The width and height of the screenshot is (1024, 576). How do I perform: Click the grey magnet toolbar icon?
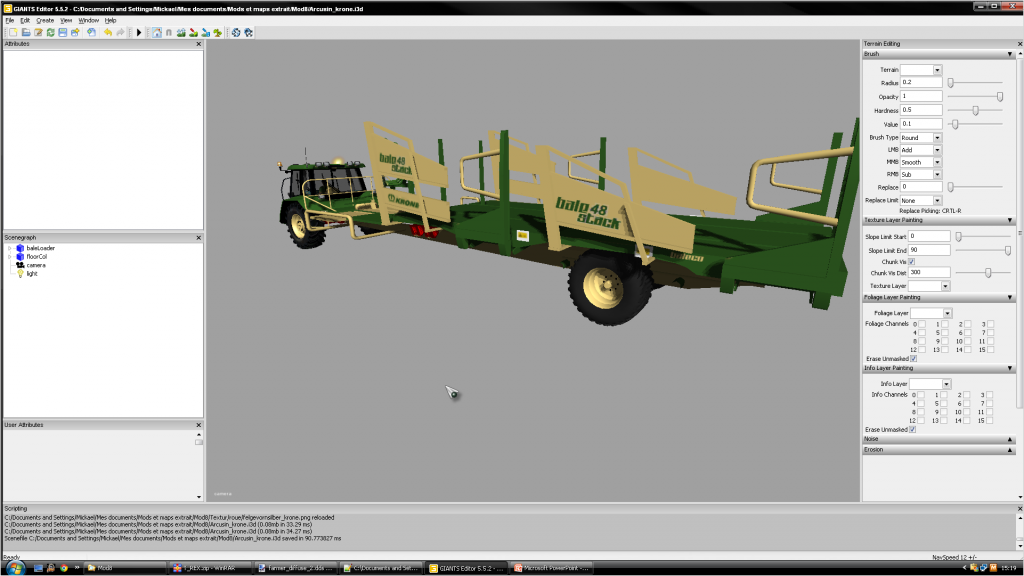168,33
